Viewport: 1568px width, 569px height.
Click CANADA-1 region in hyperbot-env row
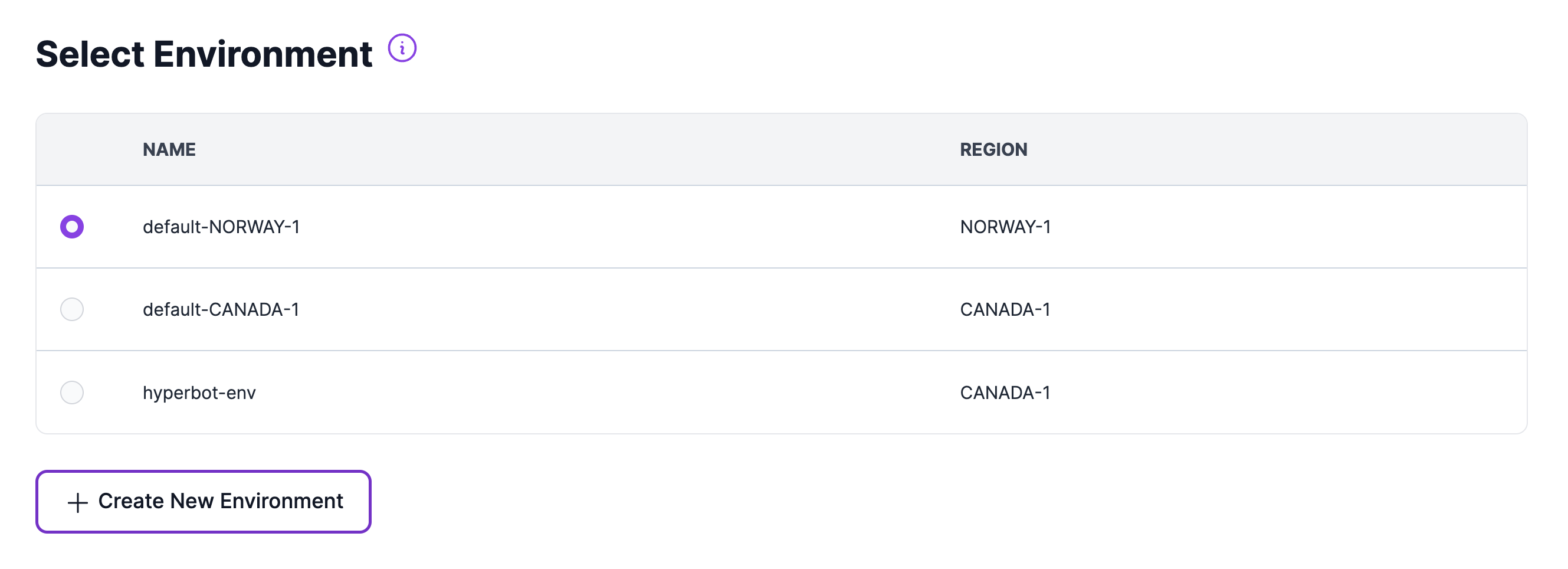point(1005,393)
